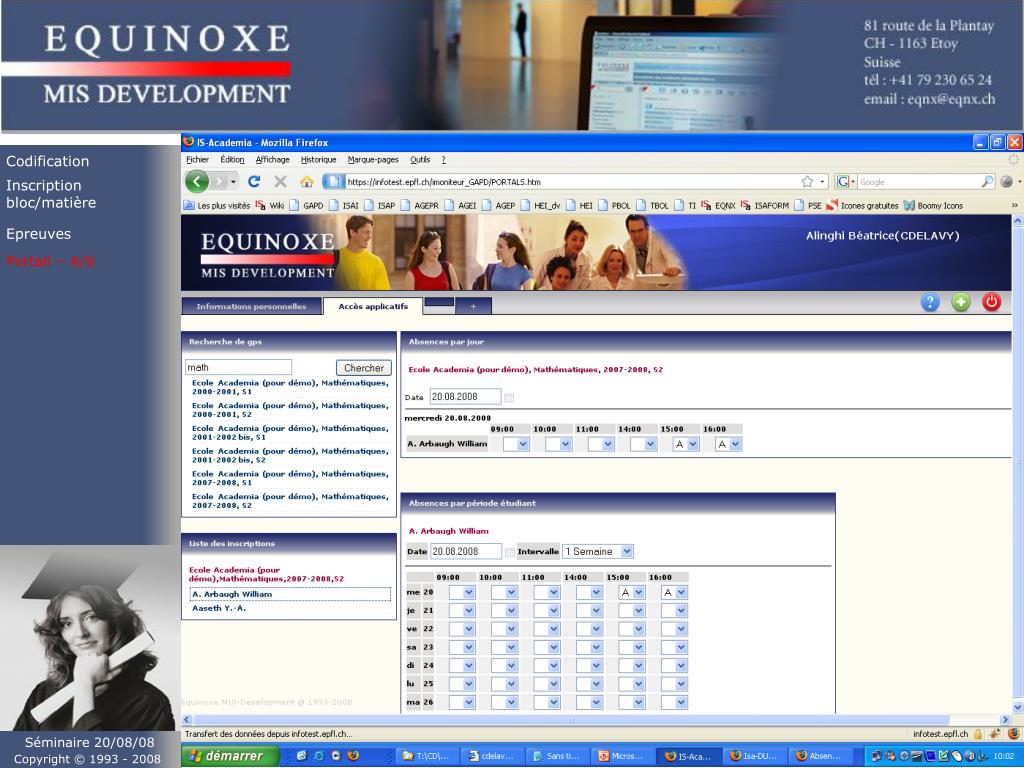Open the 16:00 dropdown showing A in Absences par jour

[x=728, y=444]
